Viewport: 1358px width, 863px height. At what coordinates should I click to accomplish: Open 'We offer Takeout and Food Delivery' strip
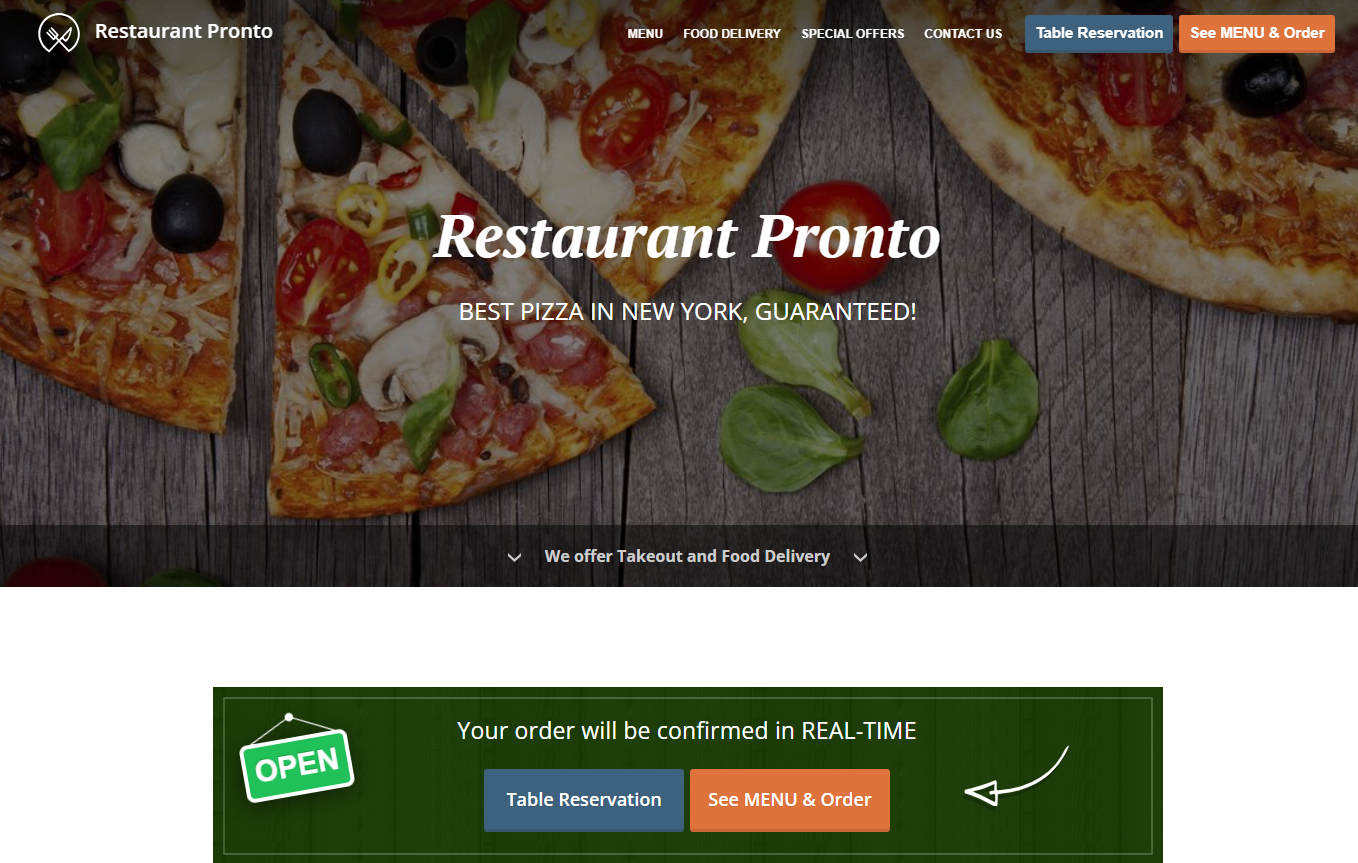tap(687, 556)
